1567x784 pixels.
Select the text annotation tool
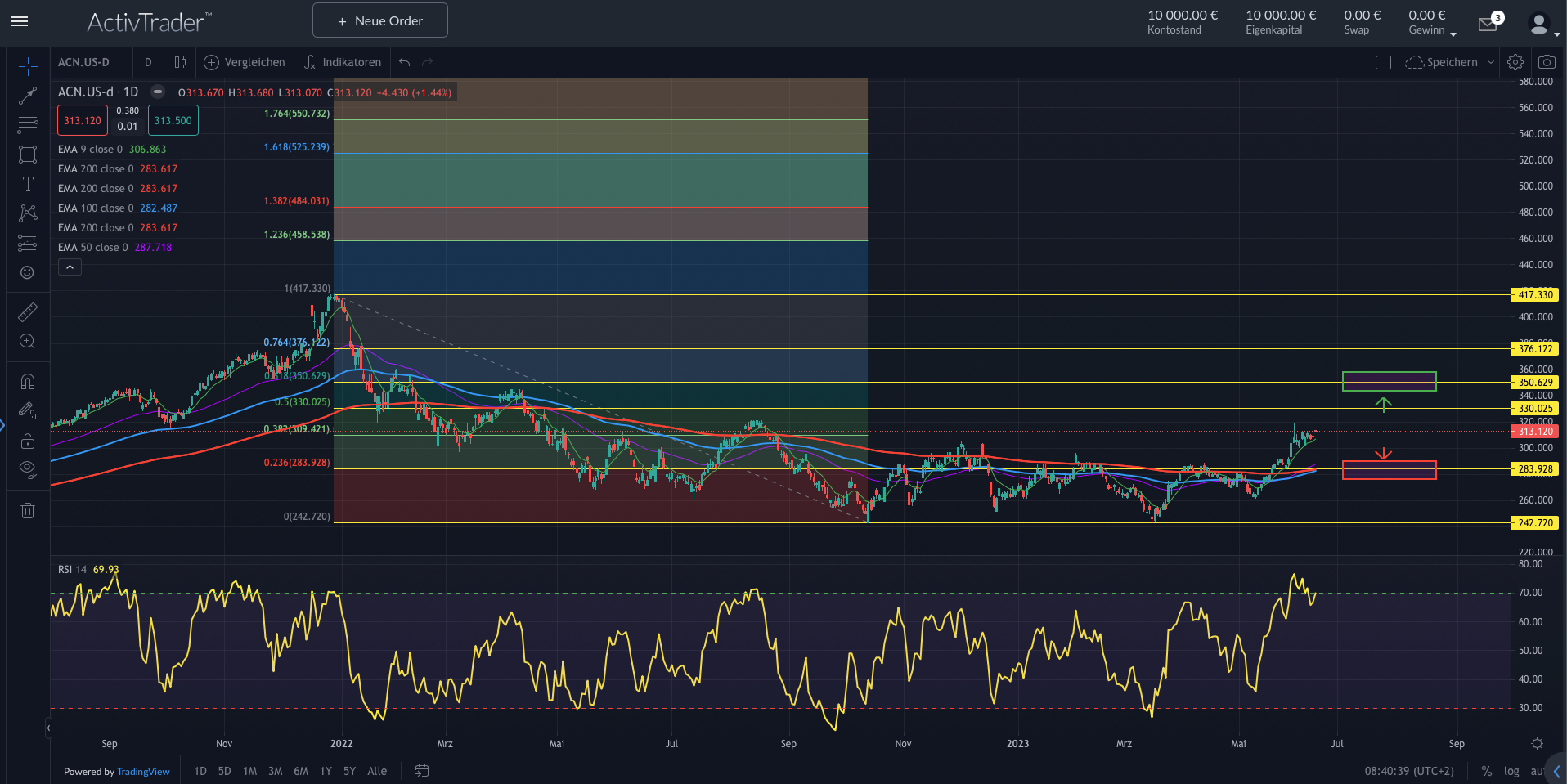tap(28, 184)
